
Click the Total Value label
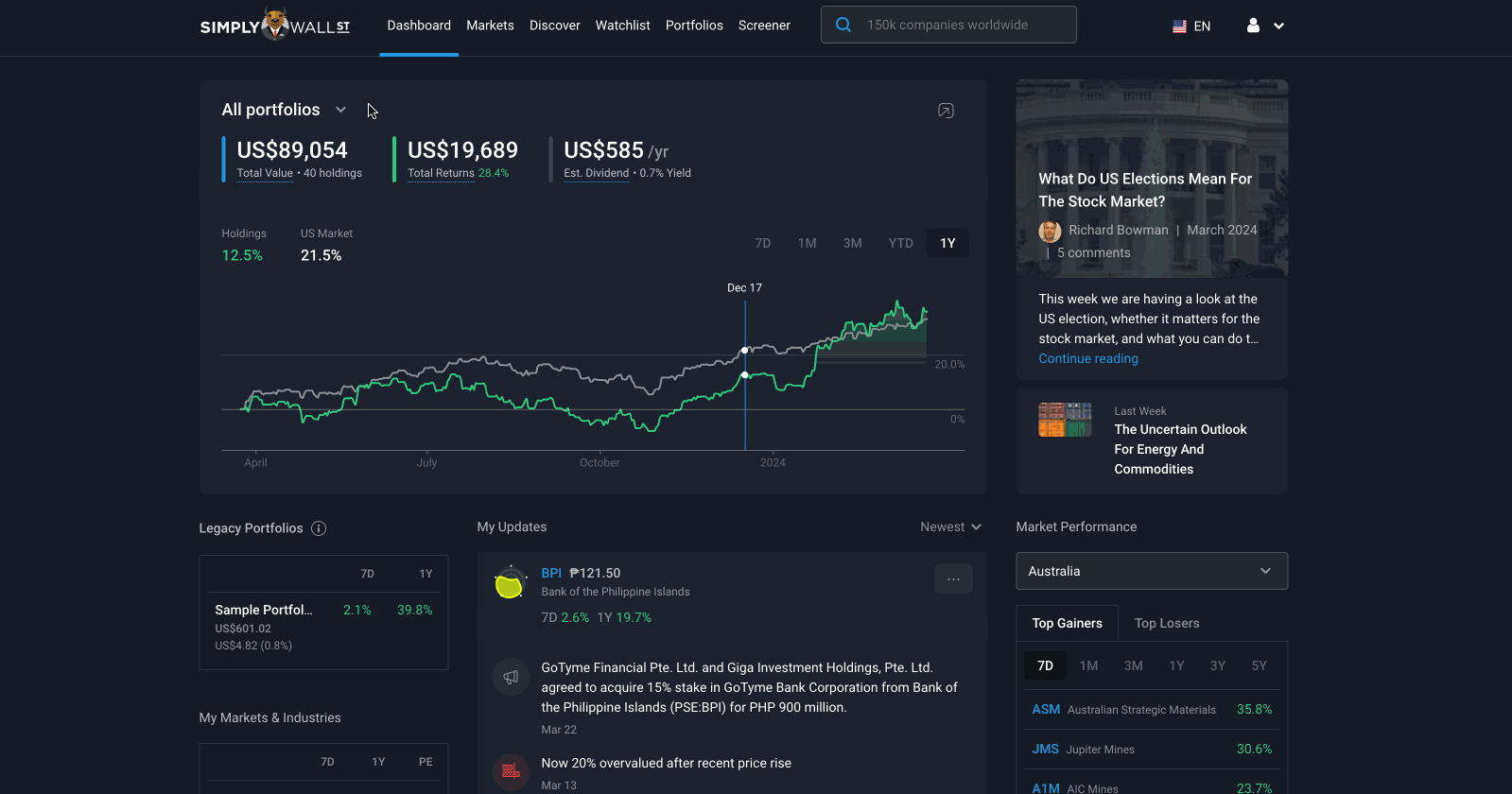(265, 173)
